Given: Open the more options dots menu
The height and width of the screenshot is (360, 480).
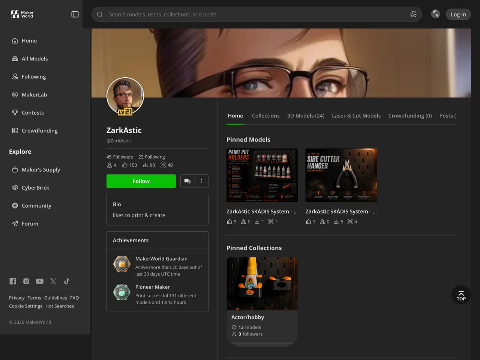Looking at the screenshot, I should 201,181.
